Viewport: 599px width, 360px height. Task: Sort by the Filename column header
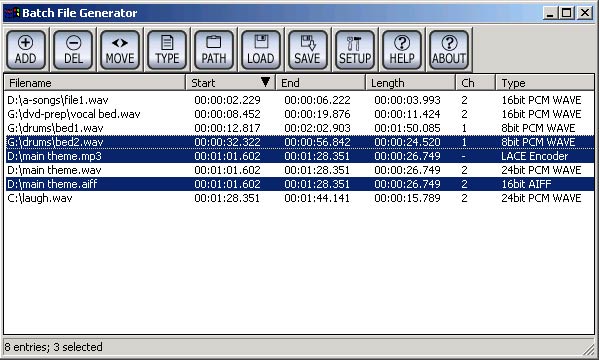(95, 83)
